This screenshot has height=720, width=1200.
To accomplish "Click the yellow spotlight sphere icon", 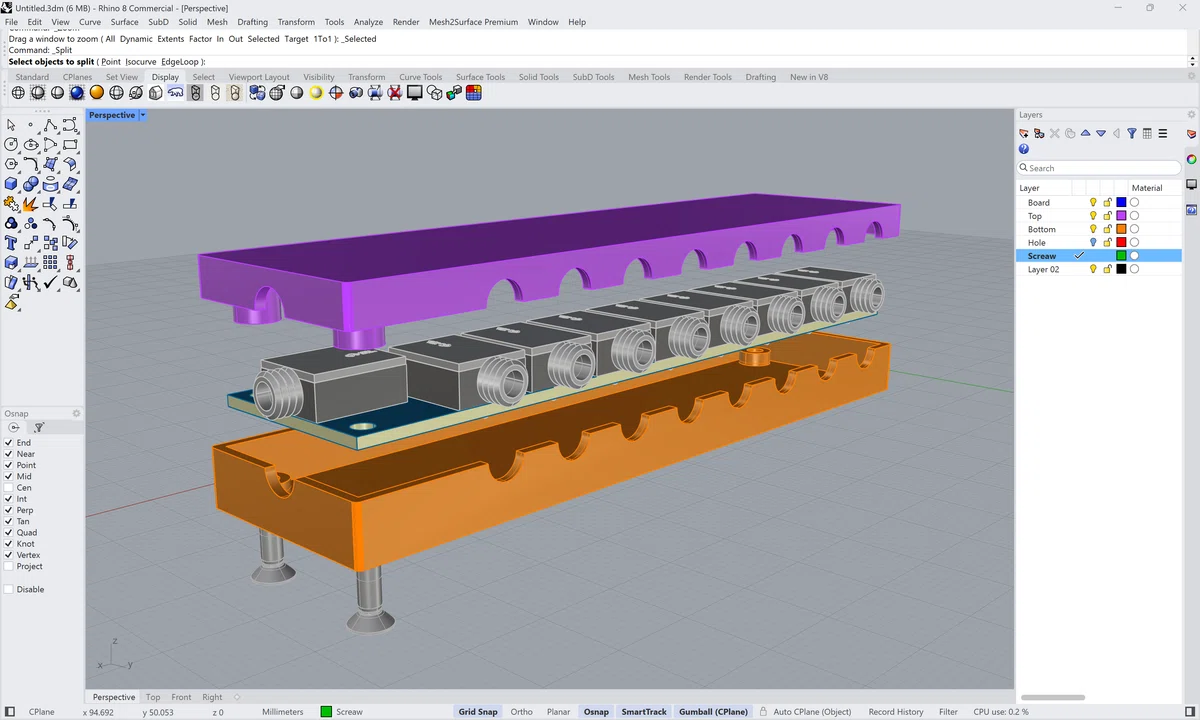I will [x=316, y=93].
